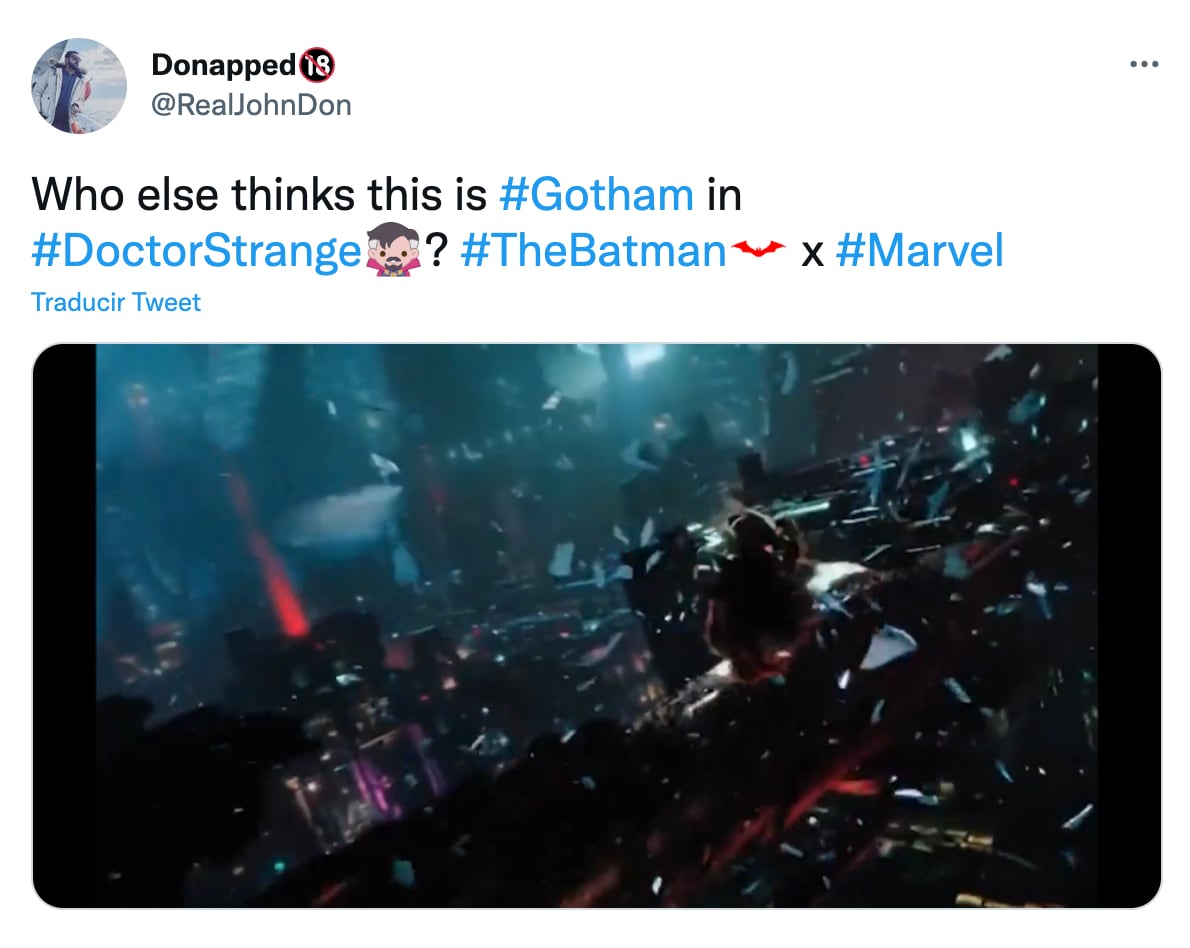This screenshot has height=948, width=1190.
Task: Click the question mark after the Strange emoji
Action: [437, 252]
